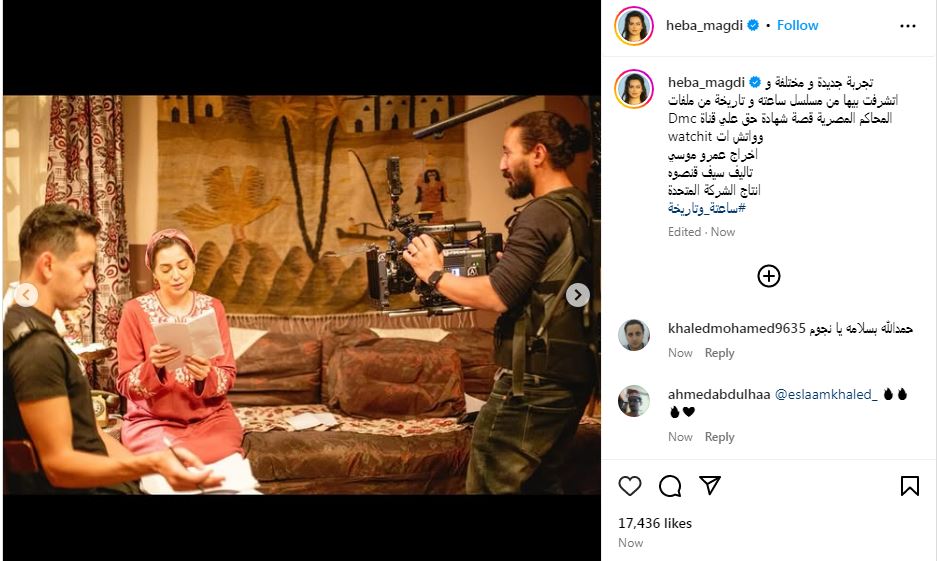Screen dimensions: 937x561
Task: Open header profile picture of heba_magdi
Action: coord(633,26)
